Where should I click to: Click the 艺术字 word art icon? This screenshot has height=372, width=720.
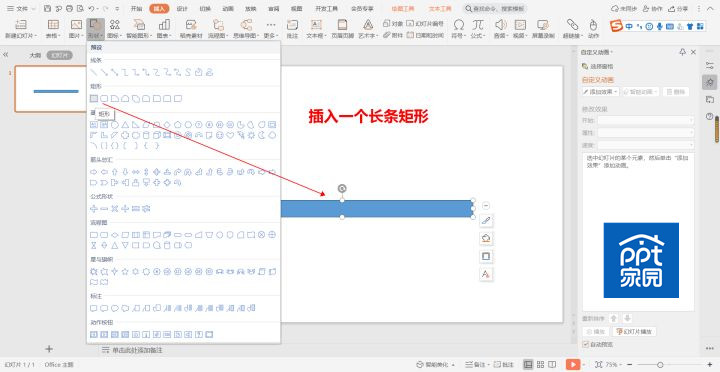coord(368,25)
